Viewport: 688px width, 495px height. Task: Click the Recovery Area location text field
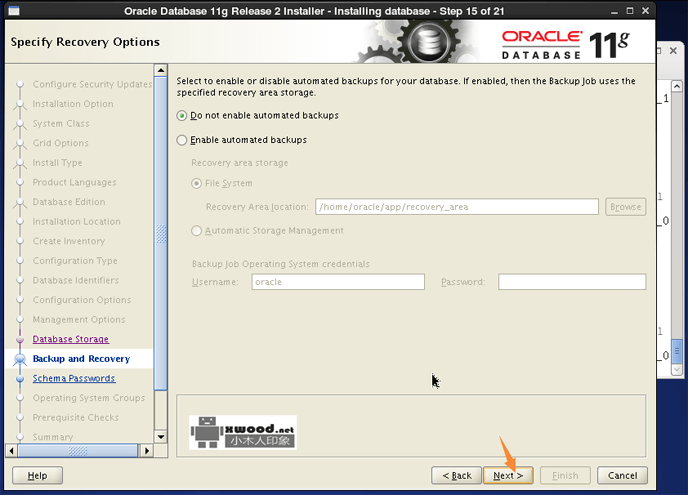pyautogui.click(x=456, y=207)
